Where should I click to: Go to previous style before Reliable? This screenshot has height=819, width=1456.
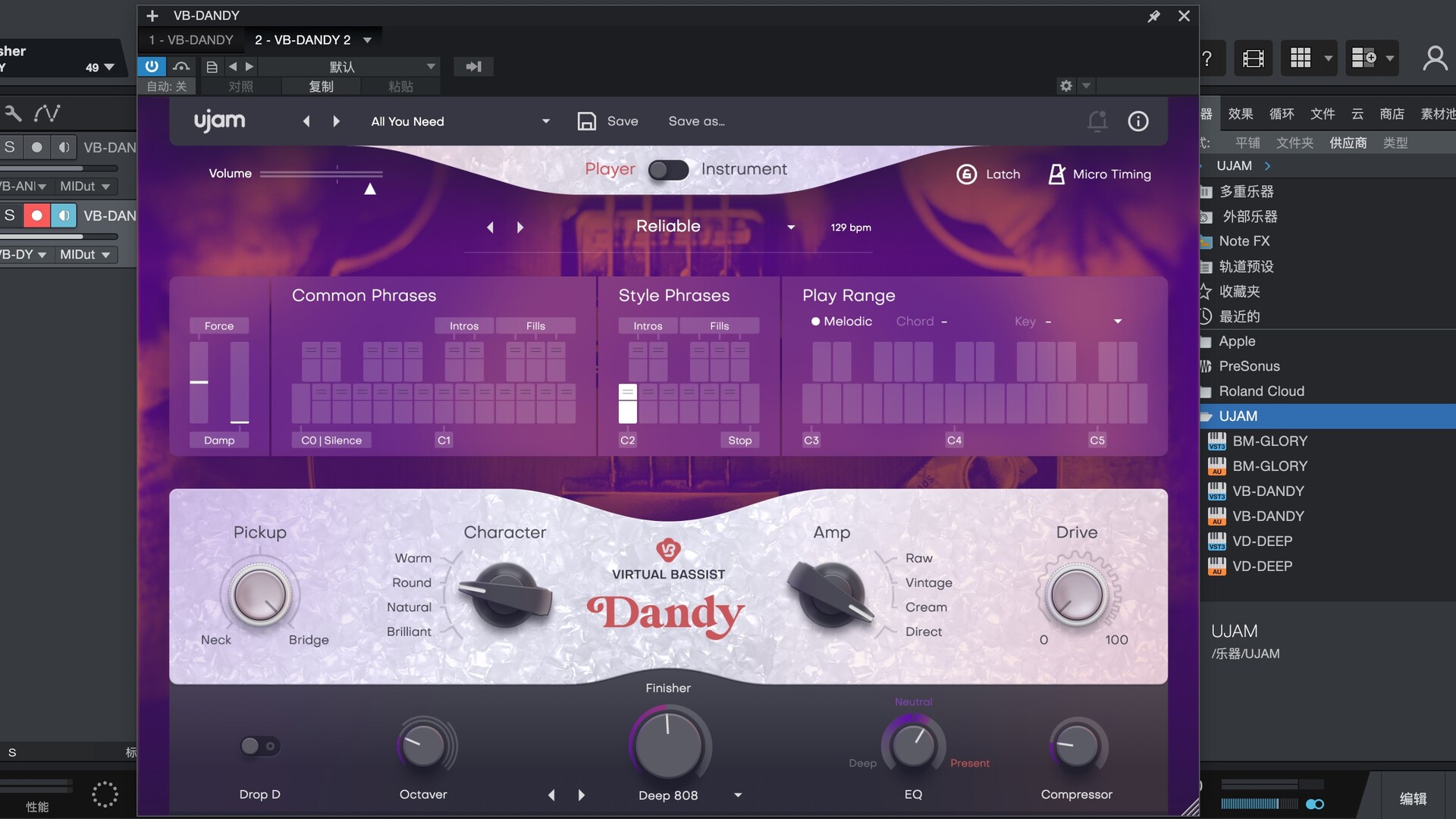click(x=490, y=227)
